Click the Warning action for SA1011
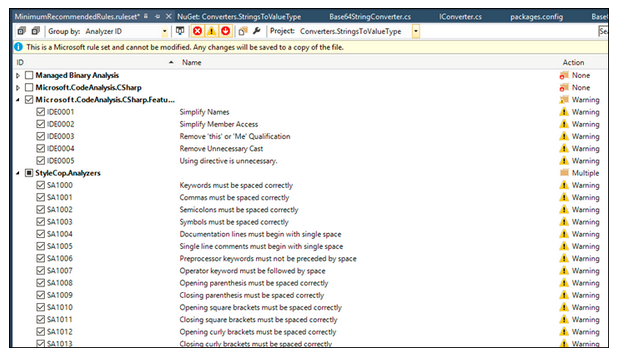This screenshot has width=619, height=360. [x=585, y=319]
